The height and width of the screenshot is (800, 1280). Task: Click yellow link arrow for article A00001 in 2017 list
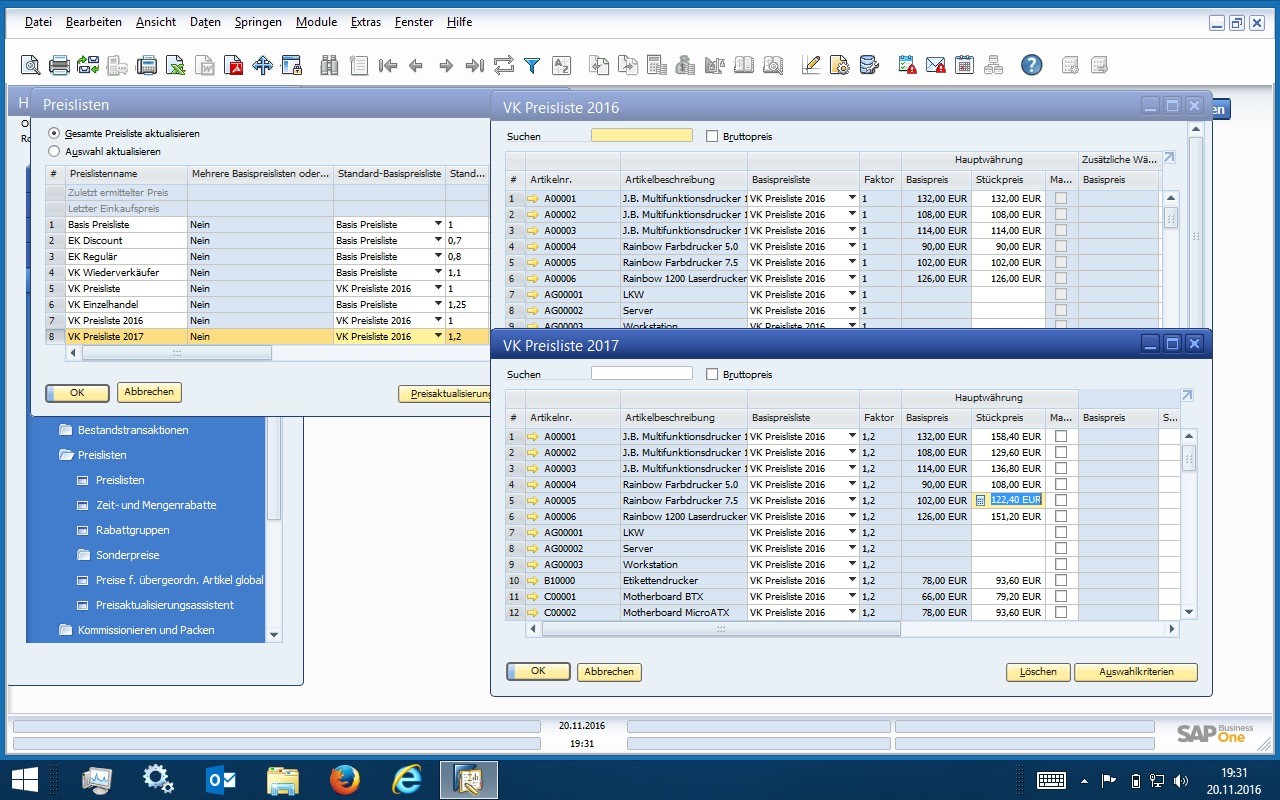[533, 437]
